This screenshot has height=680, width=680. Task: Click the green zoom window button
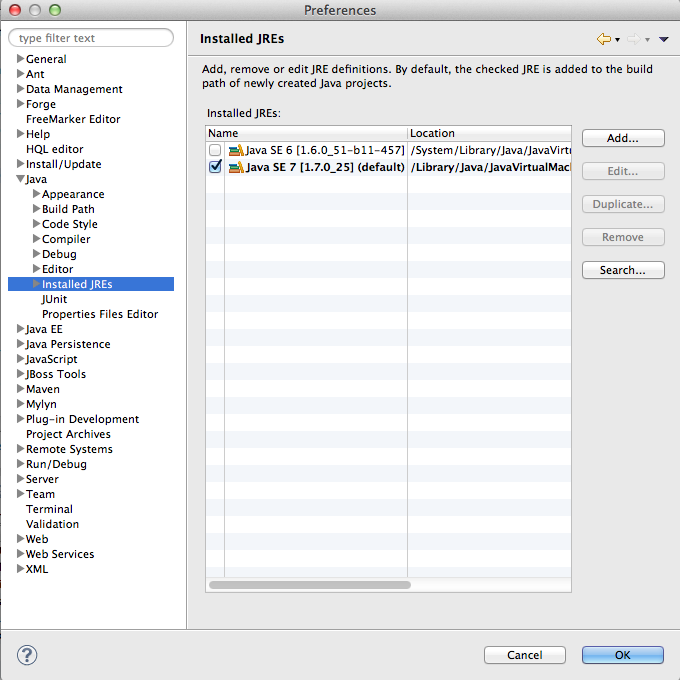[x=55, y=10]
